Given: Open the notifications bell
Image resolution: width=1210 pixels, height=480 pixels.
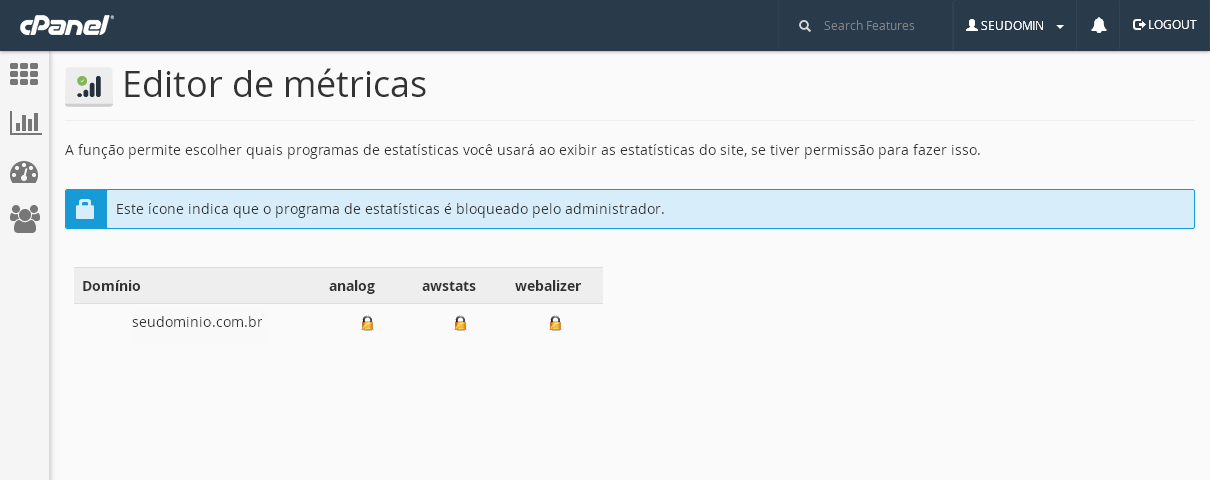Looking at the screenshot, I should tap(1098, 25).
